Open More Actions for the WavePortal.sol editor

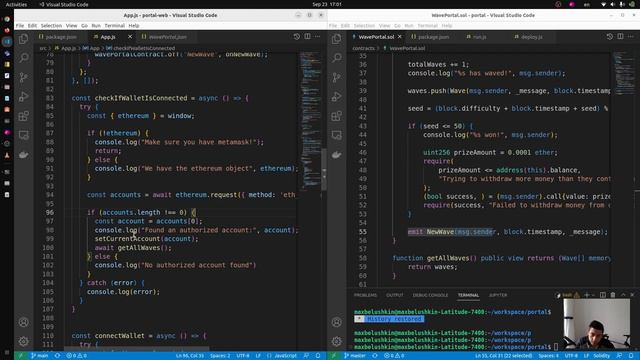pyautogui.click(x=631, y=37)
